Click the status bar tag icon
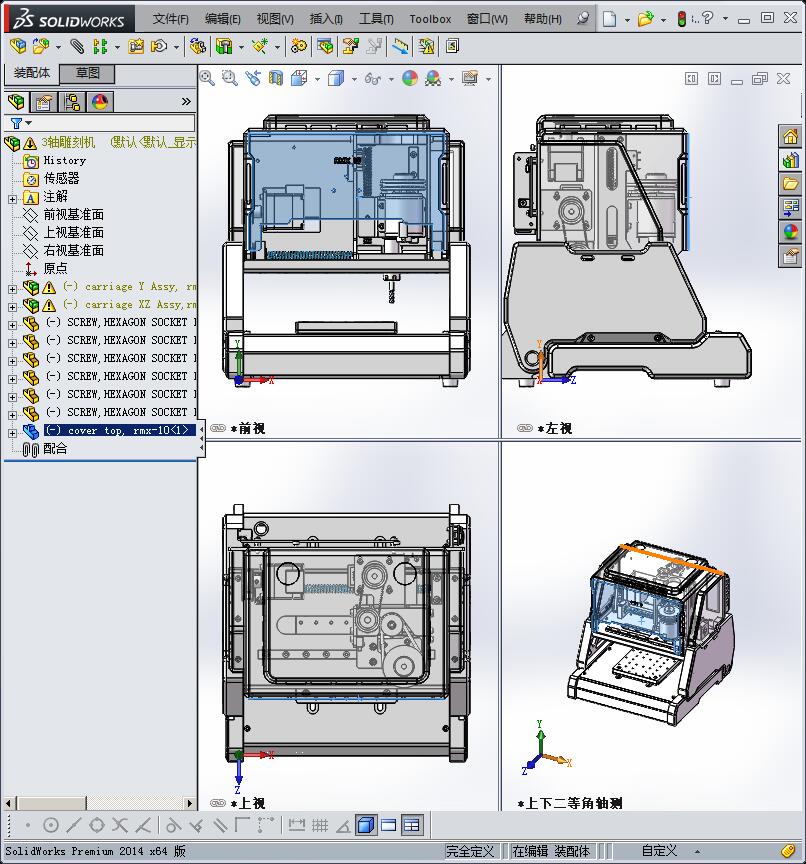This screenshot has width=806, height=864. 788,851
